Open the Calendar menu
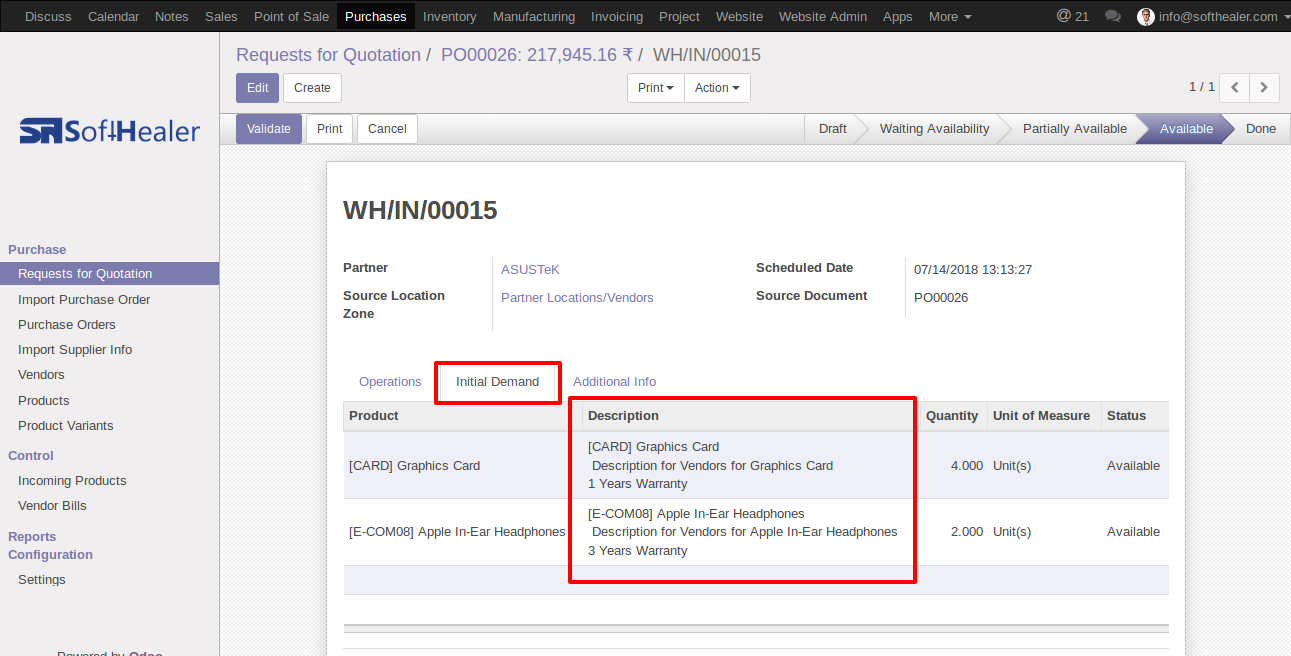This screenshot has width=1291, height=656. (113, 16)
